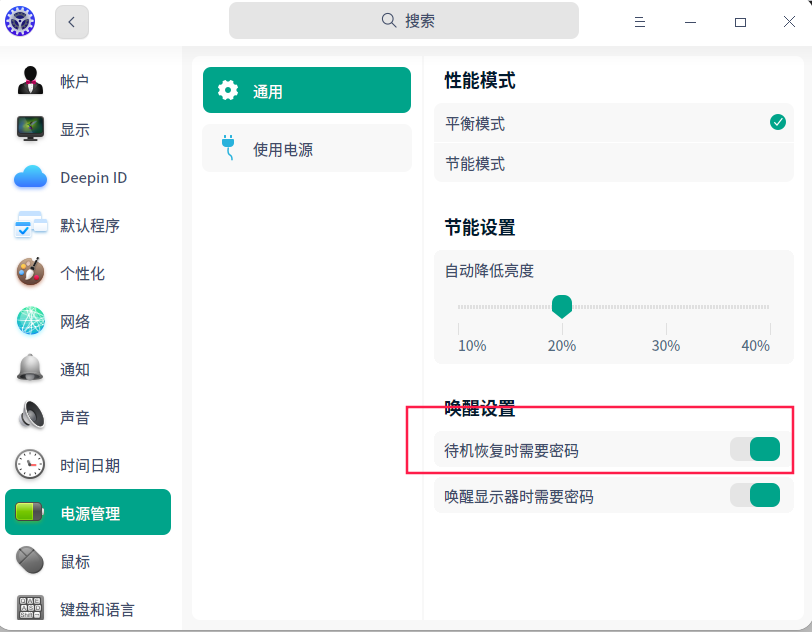Click the 搜索 search field
This screenshot has width=812, height=632.
(404, 20)
